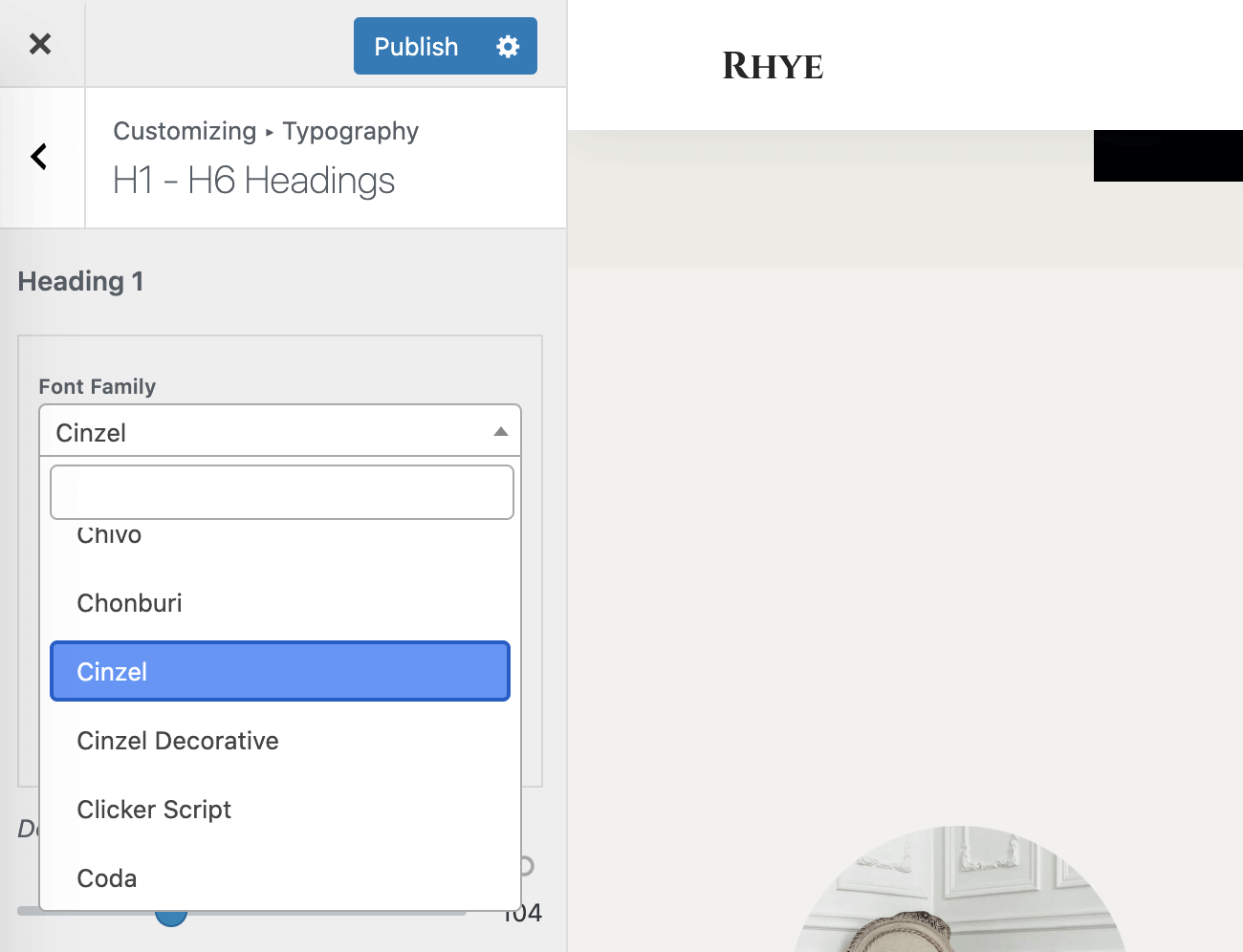
Task: Click the RHYE site logo
Action: 773,66
